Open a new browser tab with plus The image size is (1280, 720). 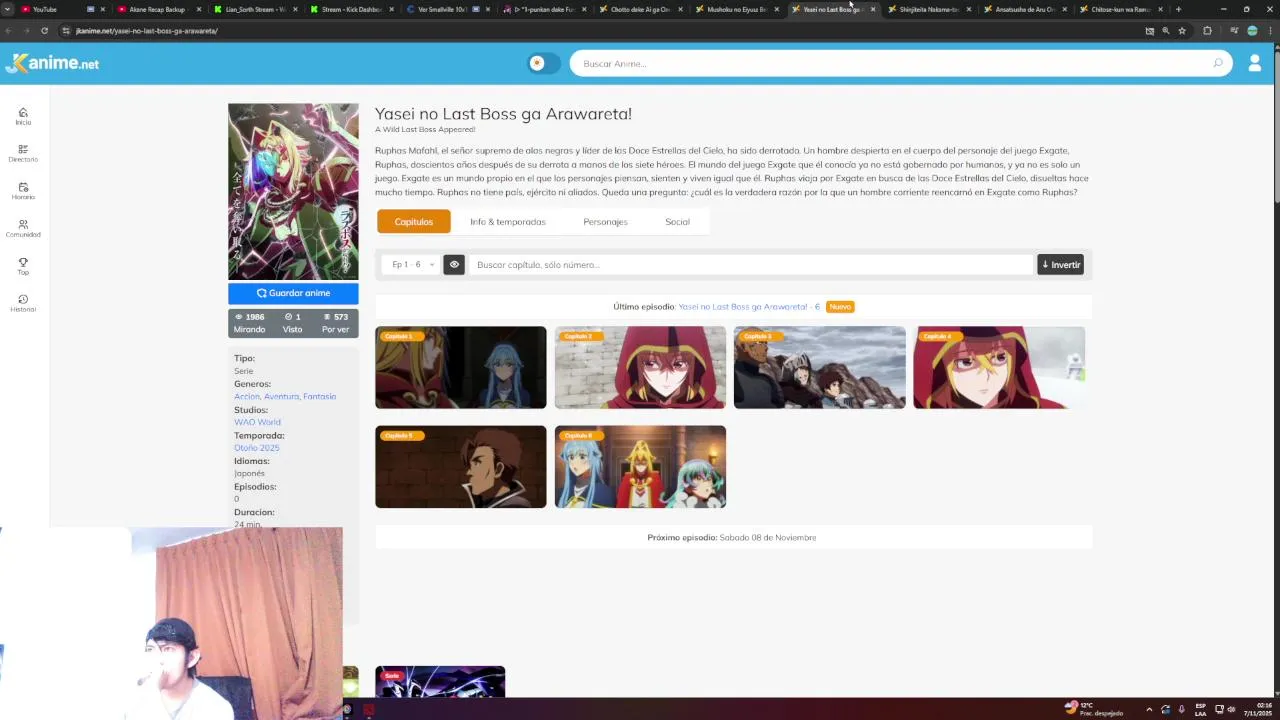(x=1178, y=9)
